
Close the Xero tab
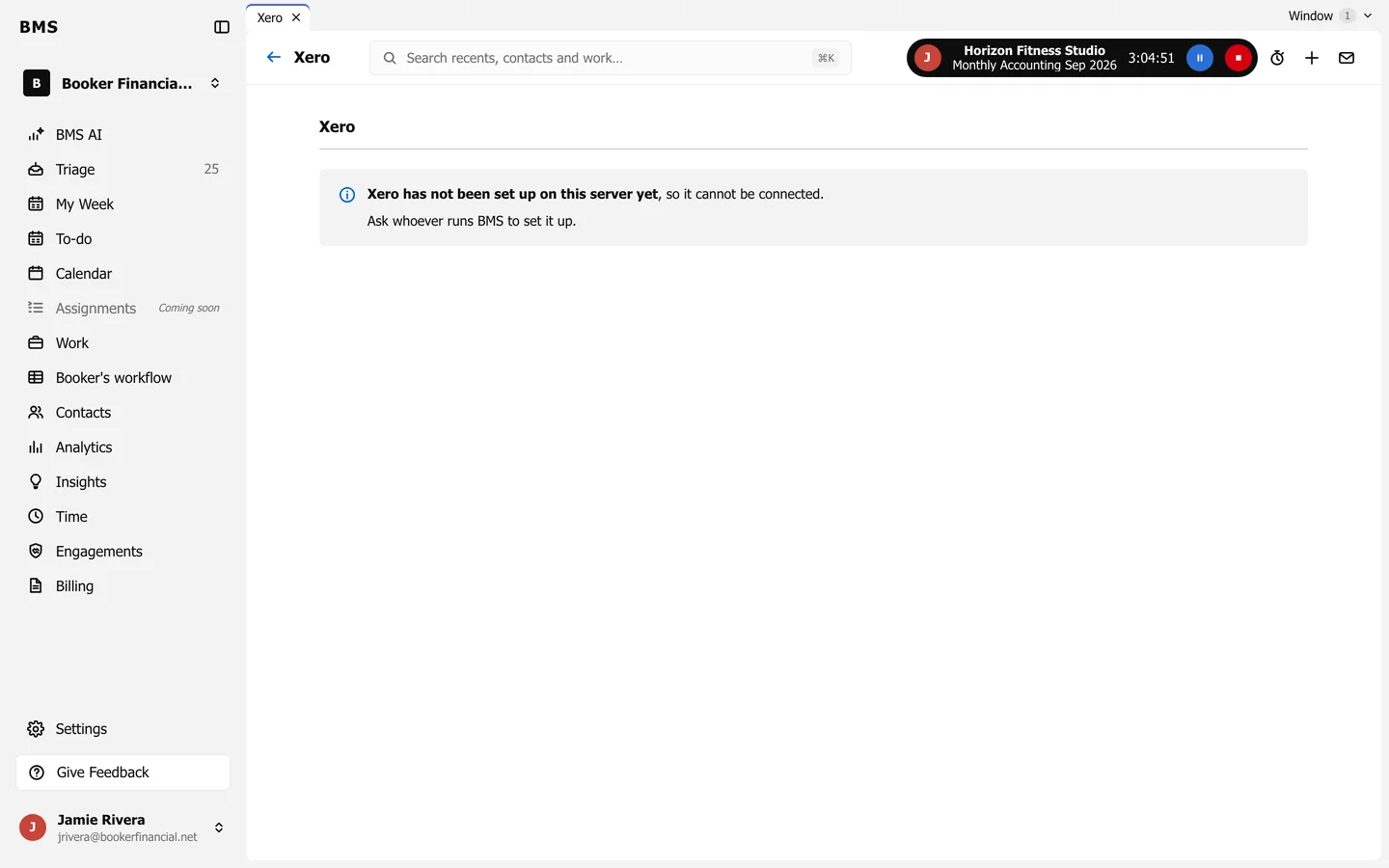coord(296,17)
